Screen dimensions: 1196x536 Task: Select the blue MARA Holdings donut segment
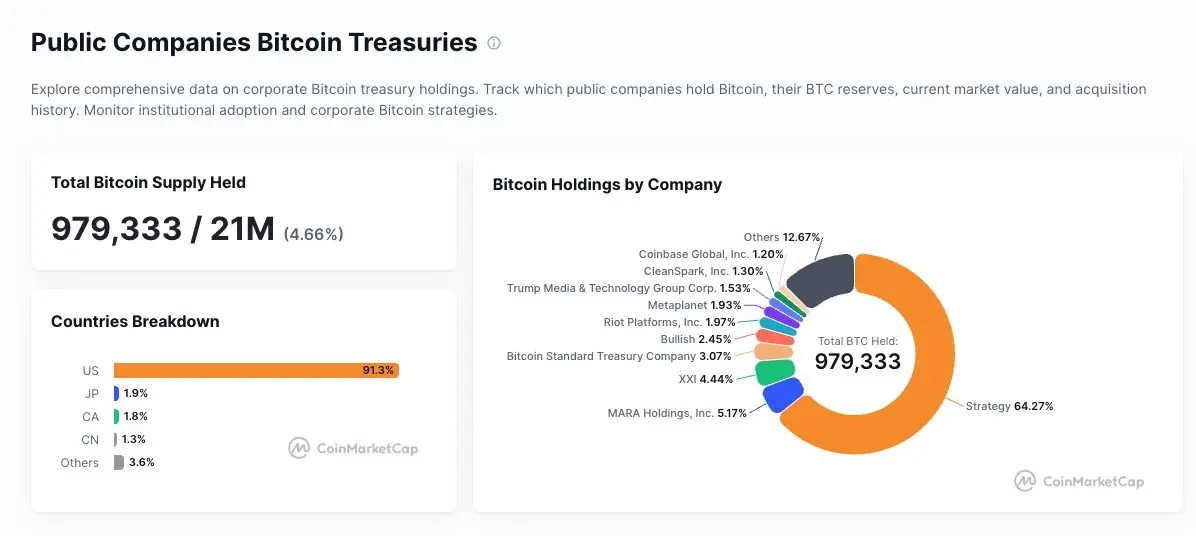click(x=783, y=395)
